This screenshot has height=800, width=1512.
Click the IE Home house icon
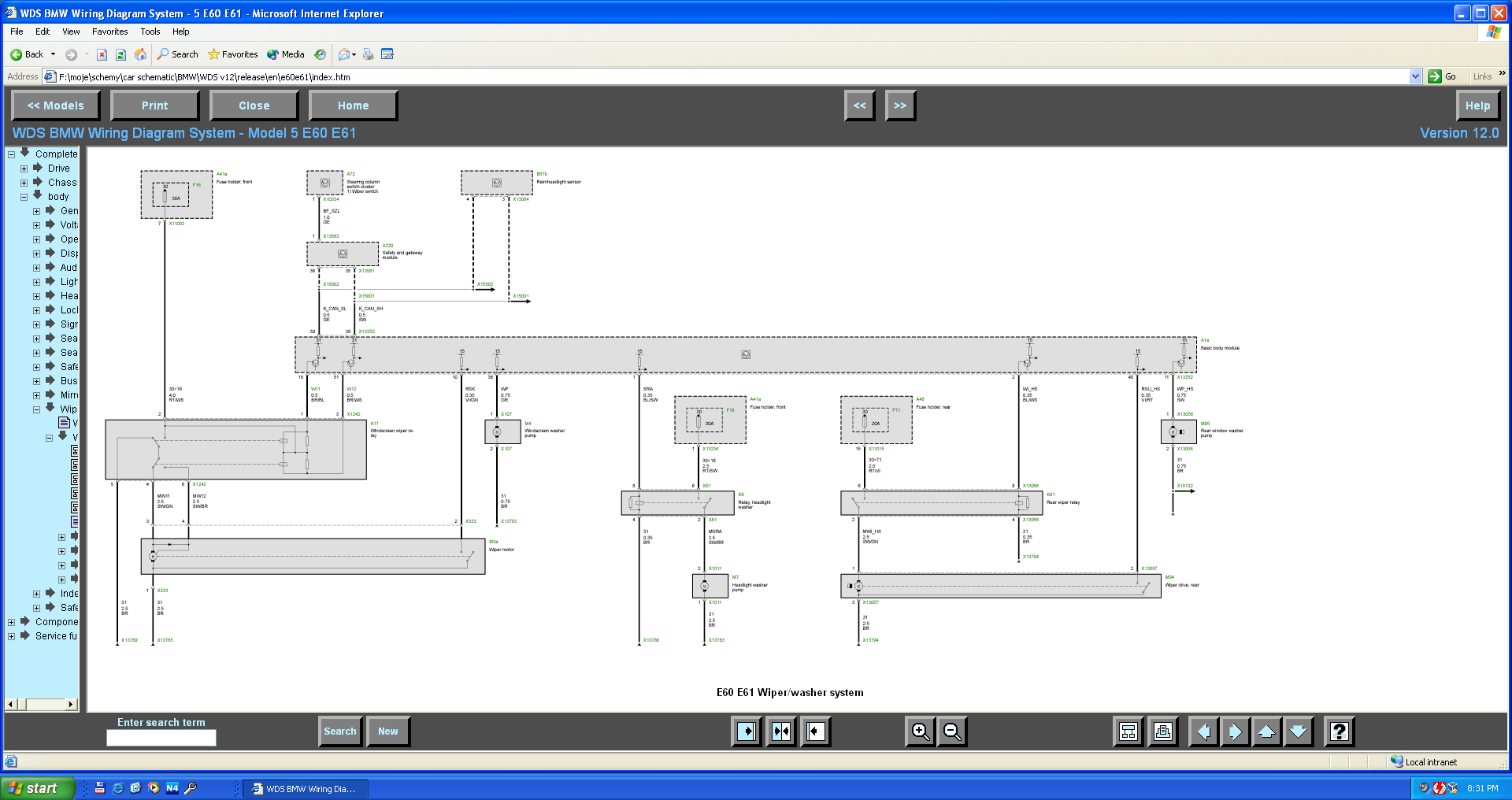(140, 54)
